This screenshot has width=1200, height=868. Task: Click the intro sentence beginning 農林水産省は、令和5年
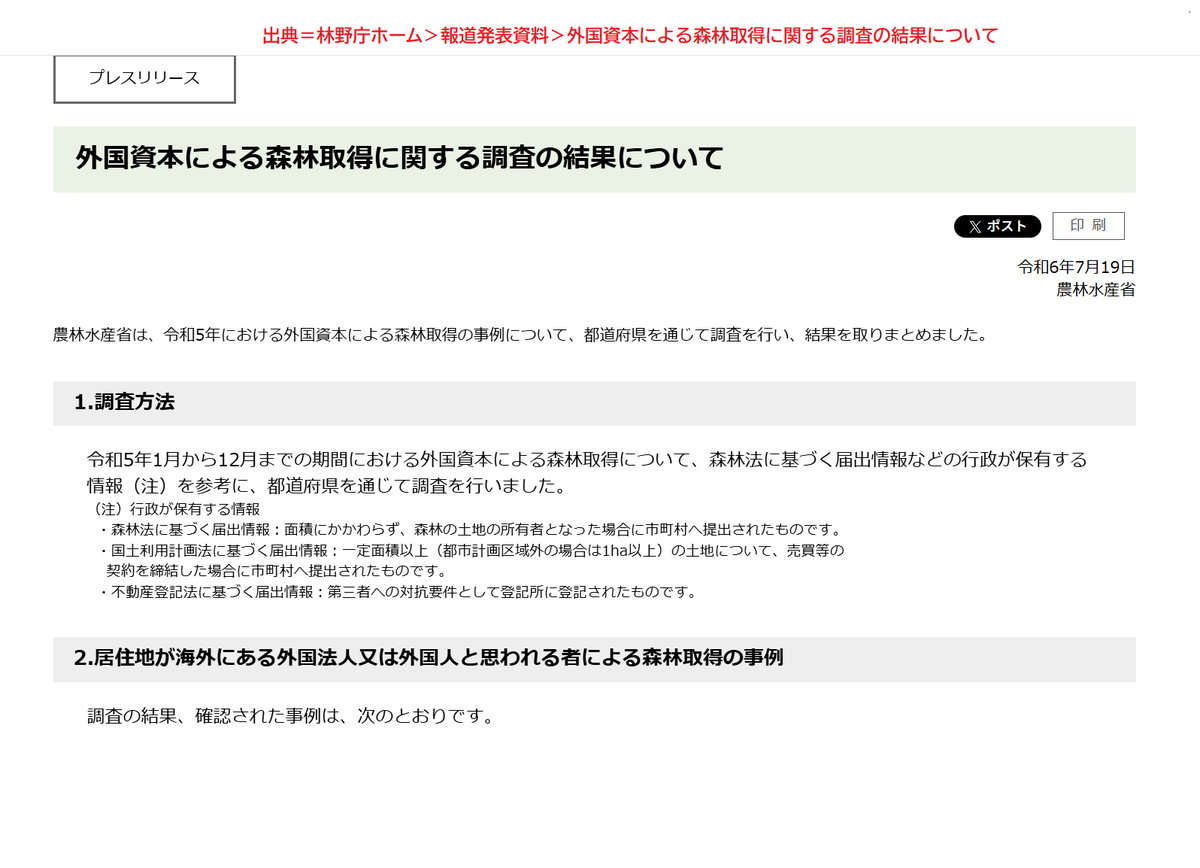coord(520,335)
